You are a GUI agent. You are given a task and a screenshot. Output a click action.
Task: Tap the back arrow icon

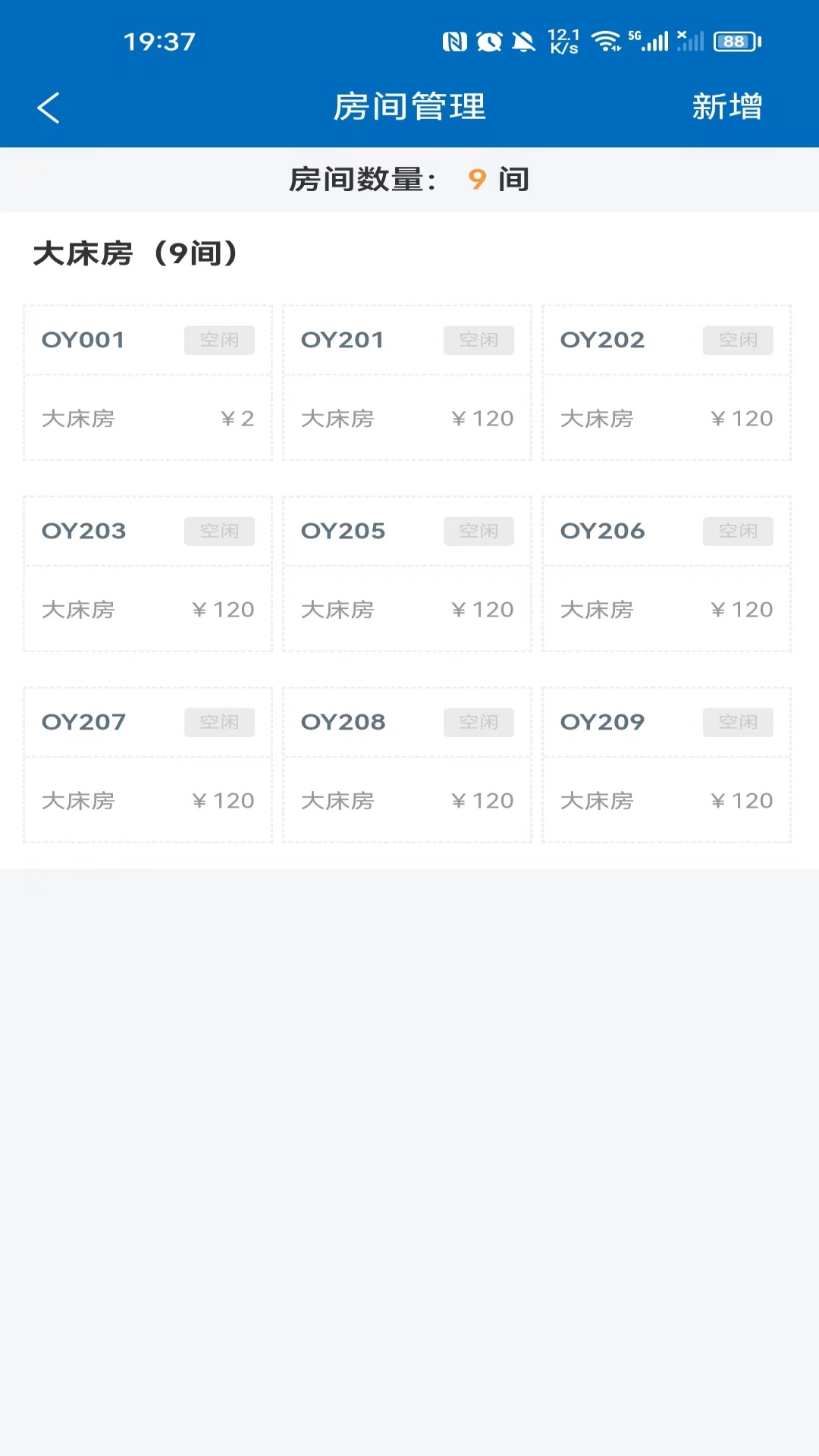pos(49,108)
